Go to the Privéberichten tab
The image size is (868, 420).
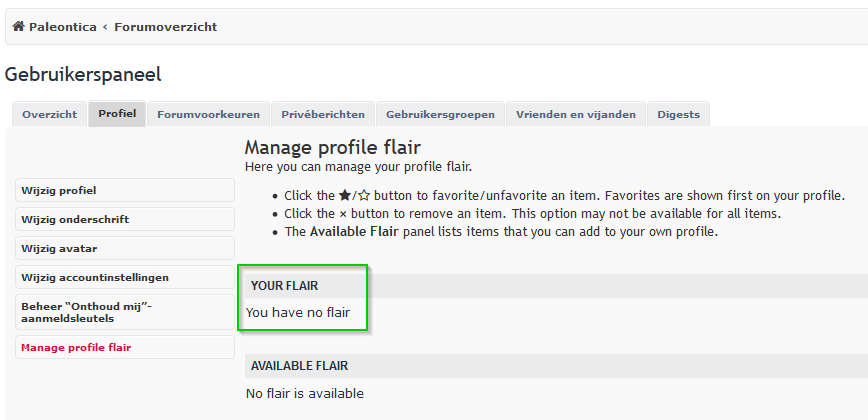click(x=323, y=114)
